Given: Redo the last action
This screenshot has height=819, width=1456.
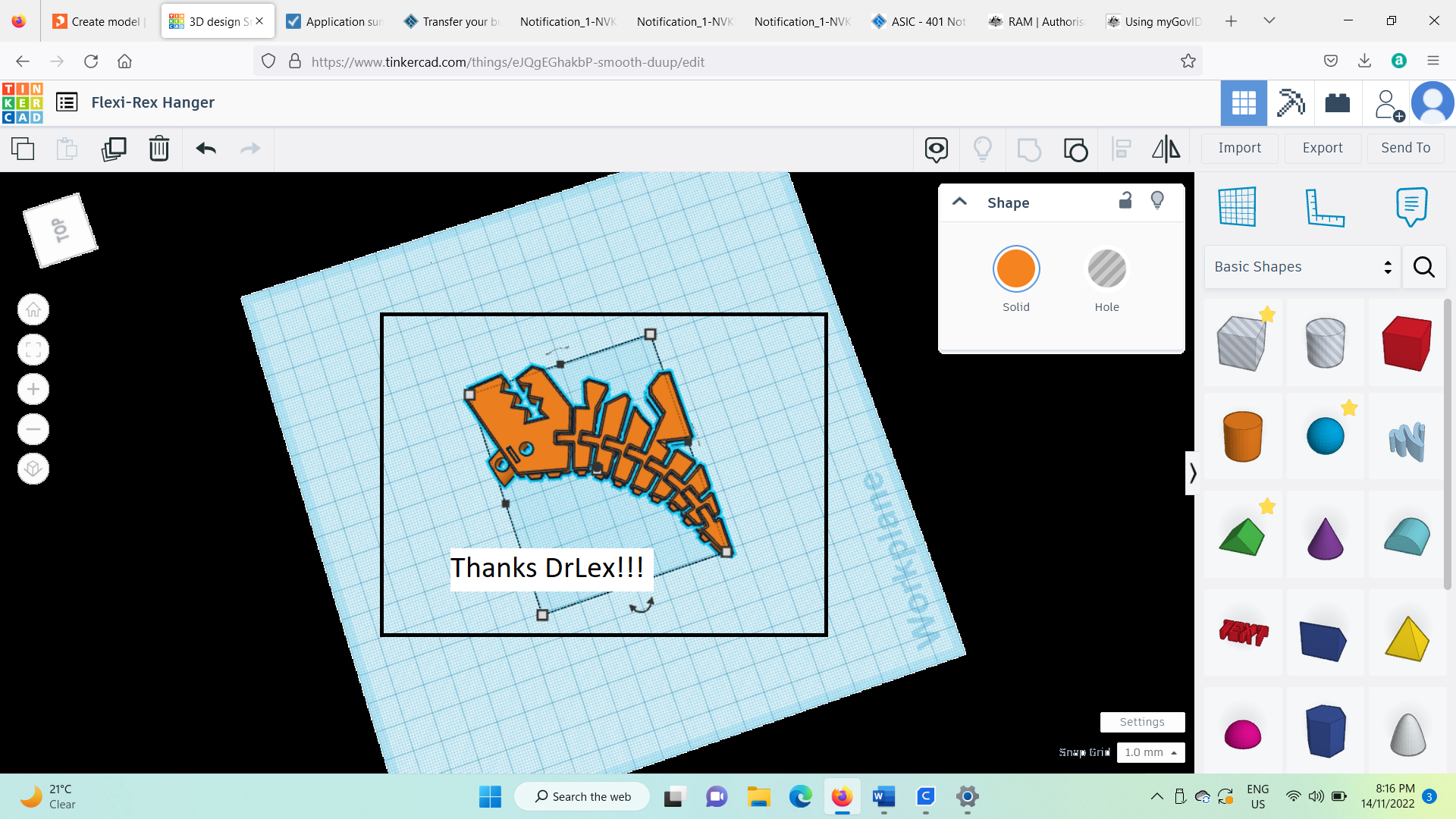Looking at the screenshot, I should point(250,149).
